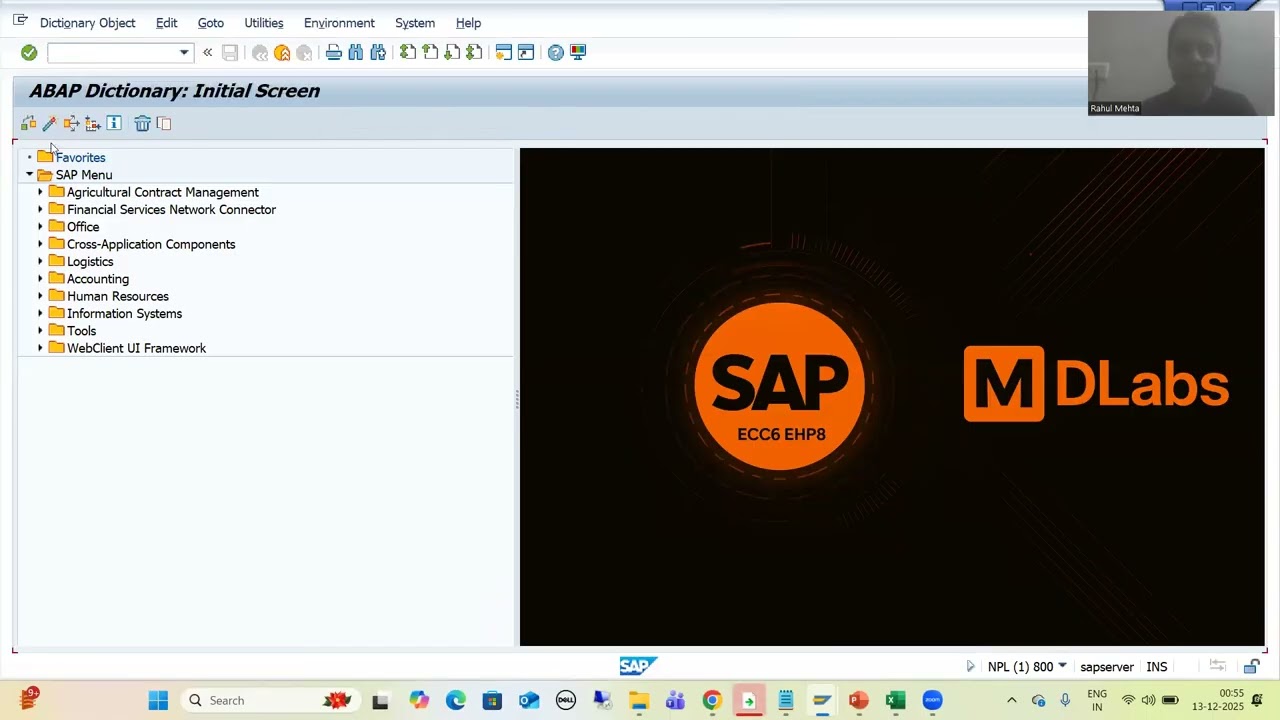Click the orange Exit icon
This screenshot has height=720, width=1280.
[x=282, y=52]
